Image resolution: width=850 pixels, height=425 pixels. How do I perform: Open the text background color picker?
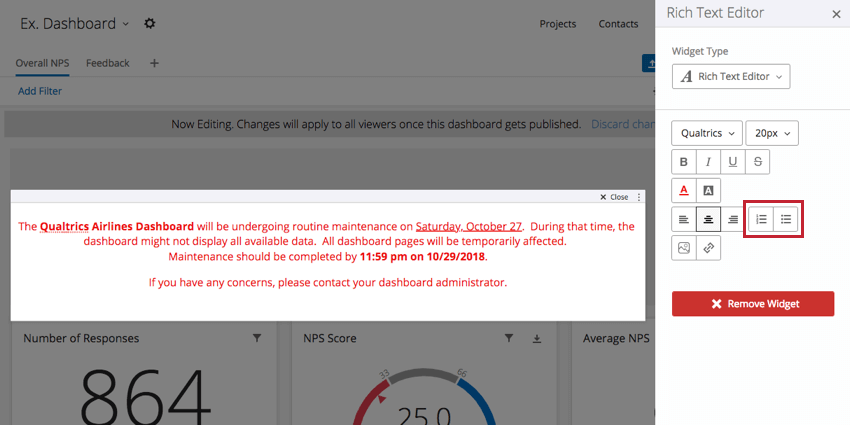[708, 190]
